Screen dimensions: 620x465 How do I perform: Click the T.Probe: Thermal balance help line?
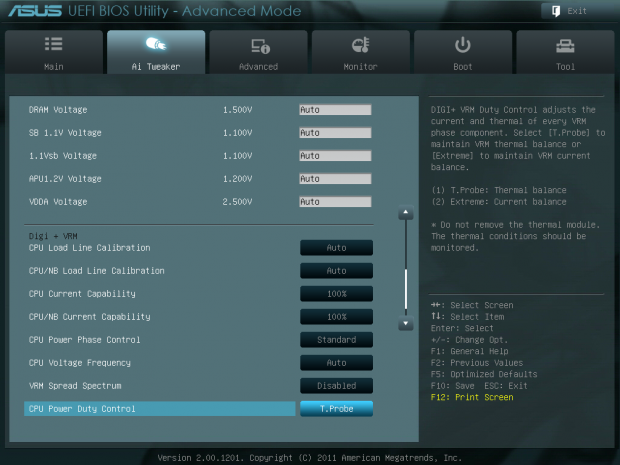[x=499, y=190]
